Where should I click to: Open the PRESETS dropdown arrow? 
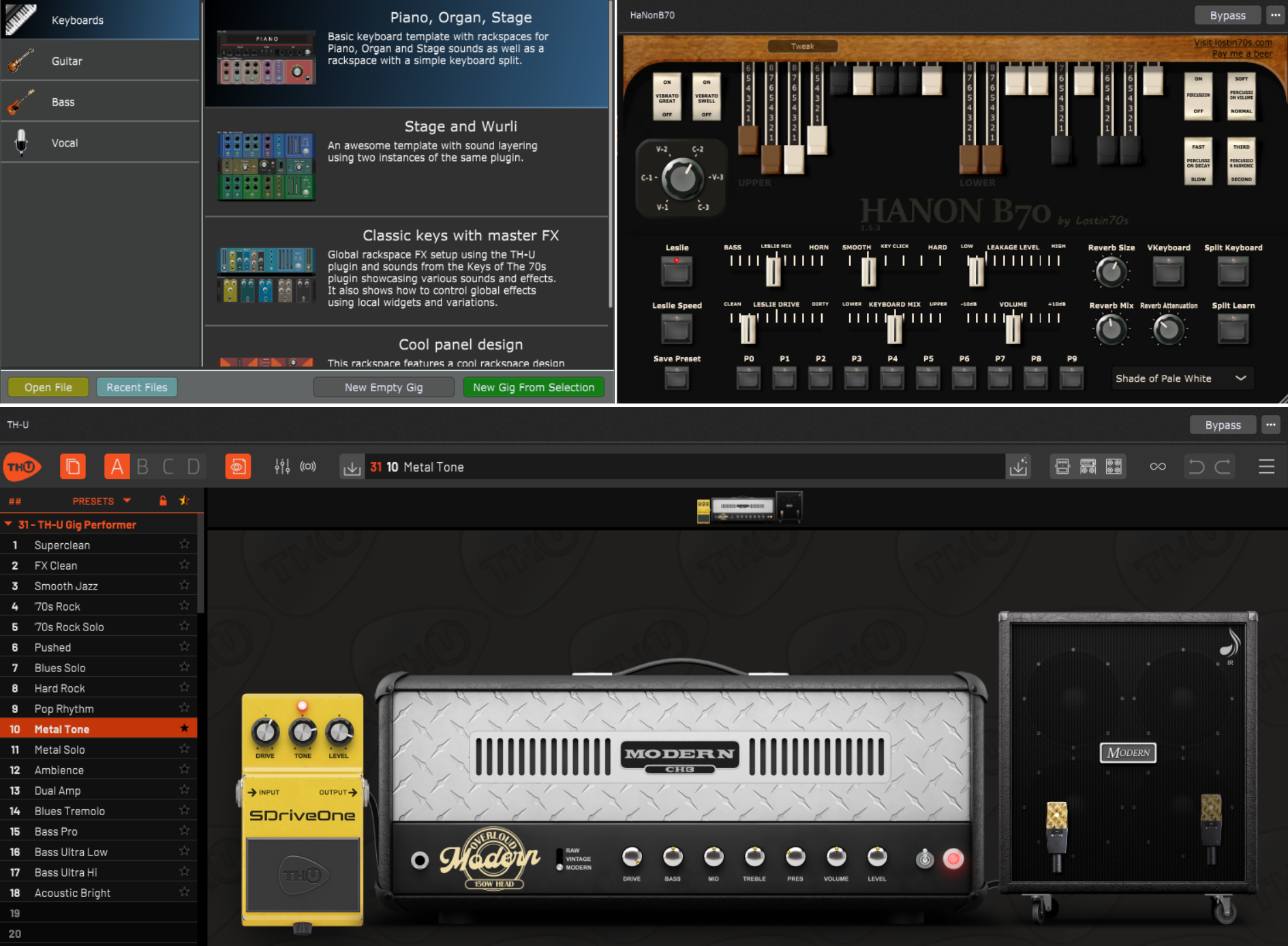coord(127,501)
